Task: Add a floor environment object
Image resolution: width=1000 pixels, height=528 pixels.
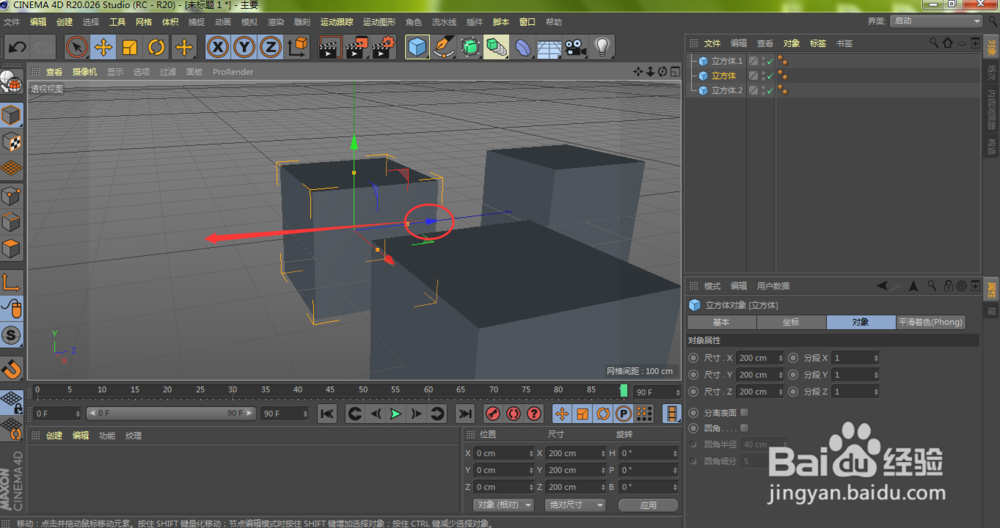Action: [x=549, y=47]
